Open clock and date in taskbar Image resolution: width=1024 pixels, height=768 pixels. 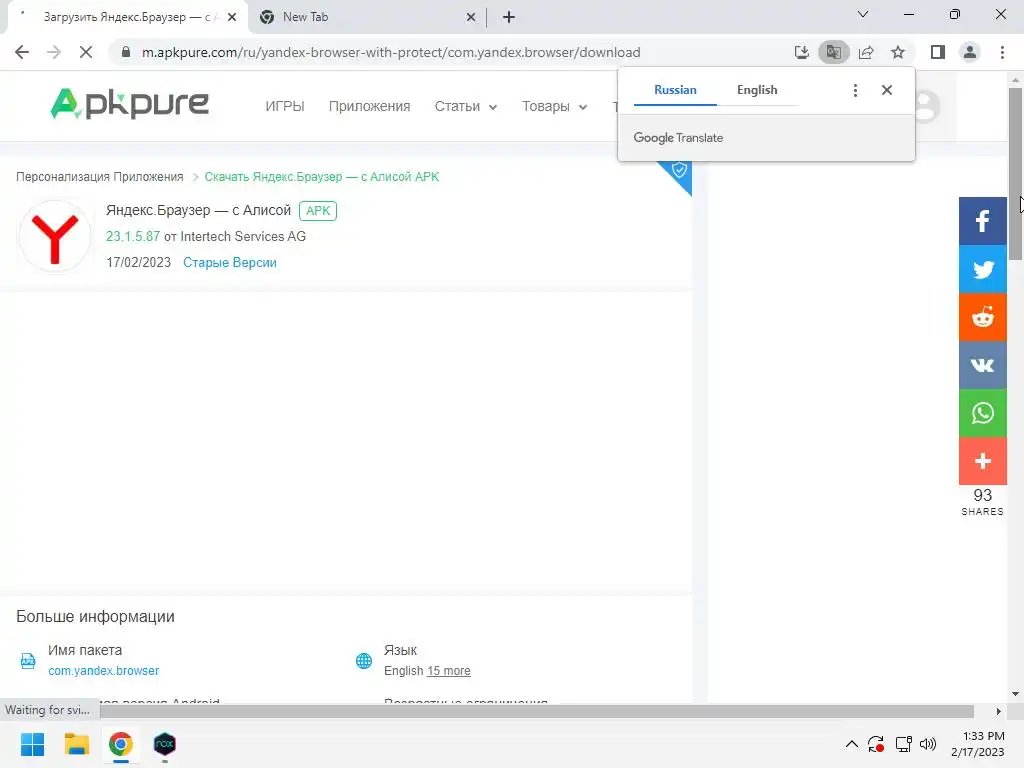click(x=978, y=744)
